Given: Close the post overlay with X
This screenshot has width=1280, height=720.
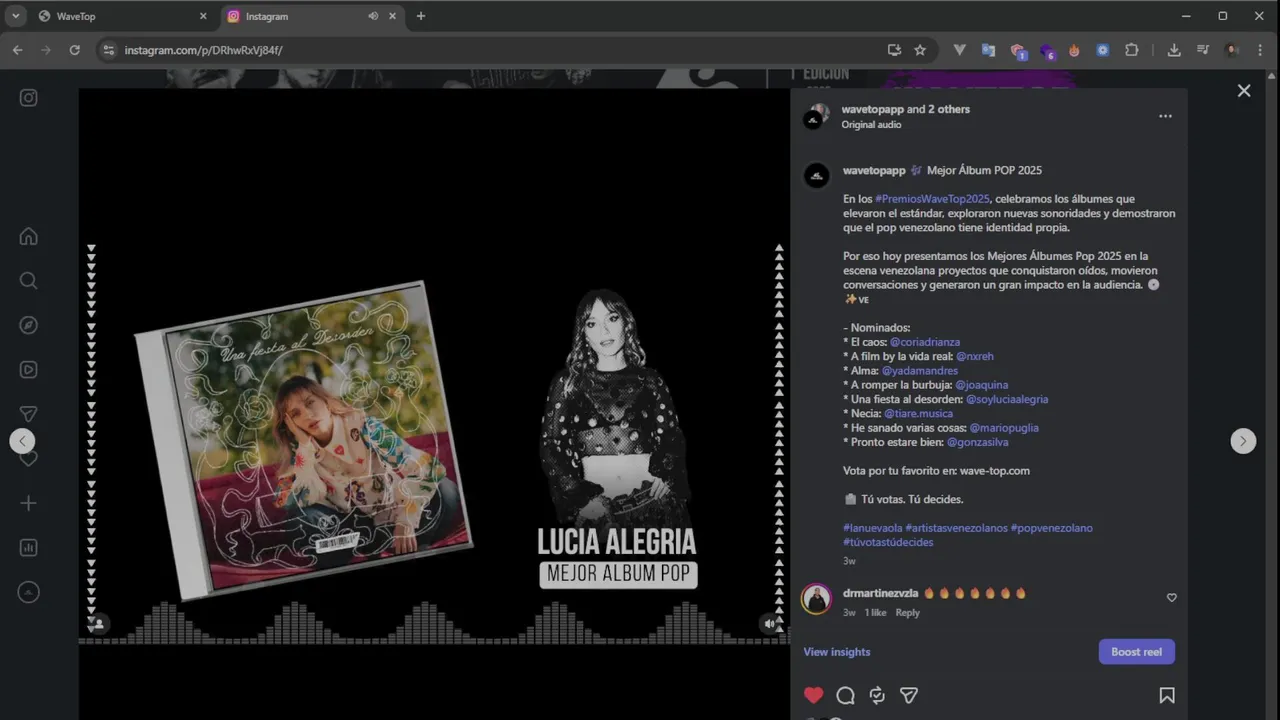Looking at the screenshot, I should pos(1244,91).
